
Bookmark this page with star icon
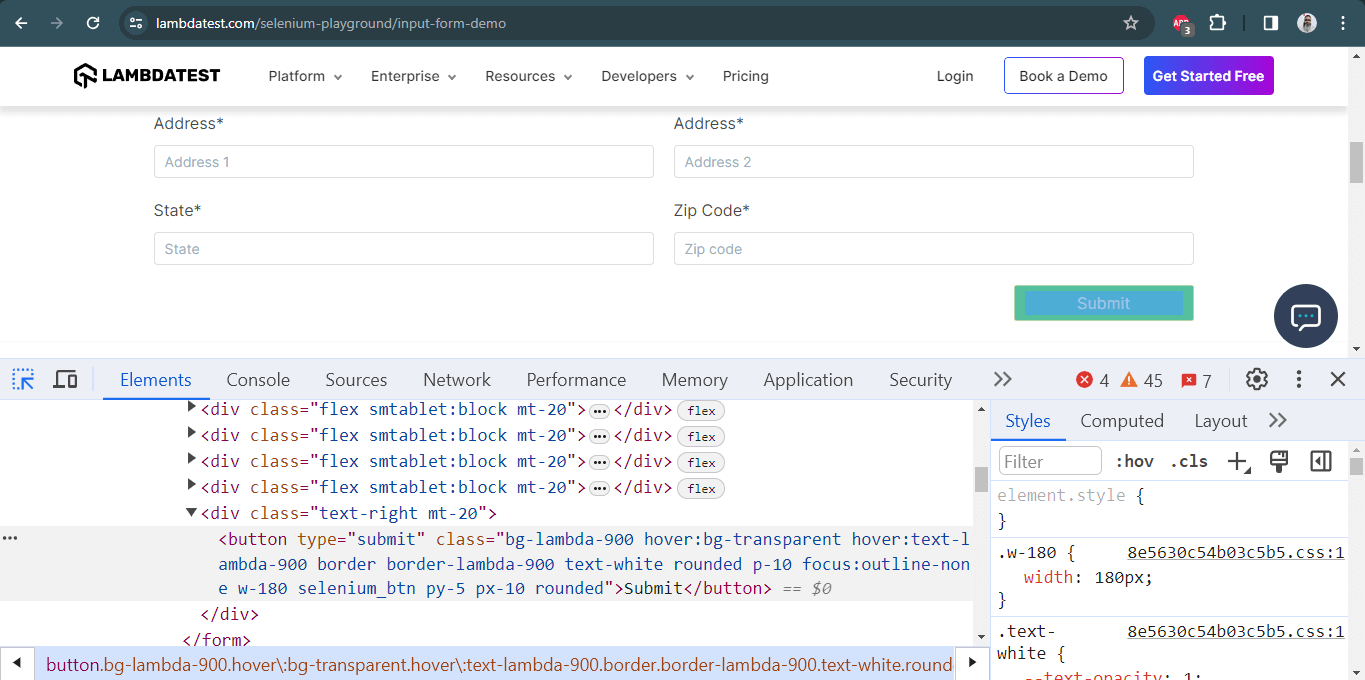click(1131, 23)
